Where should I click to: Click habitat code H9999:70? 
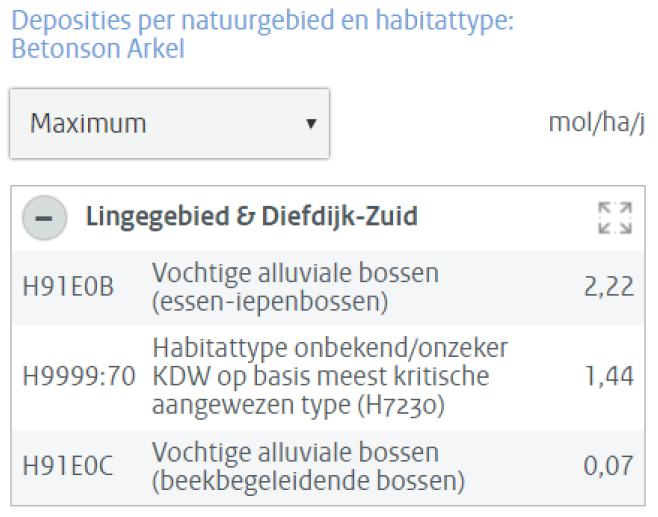pos(79,377)
